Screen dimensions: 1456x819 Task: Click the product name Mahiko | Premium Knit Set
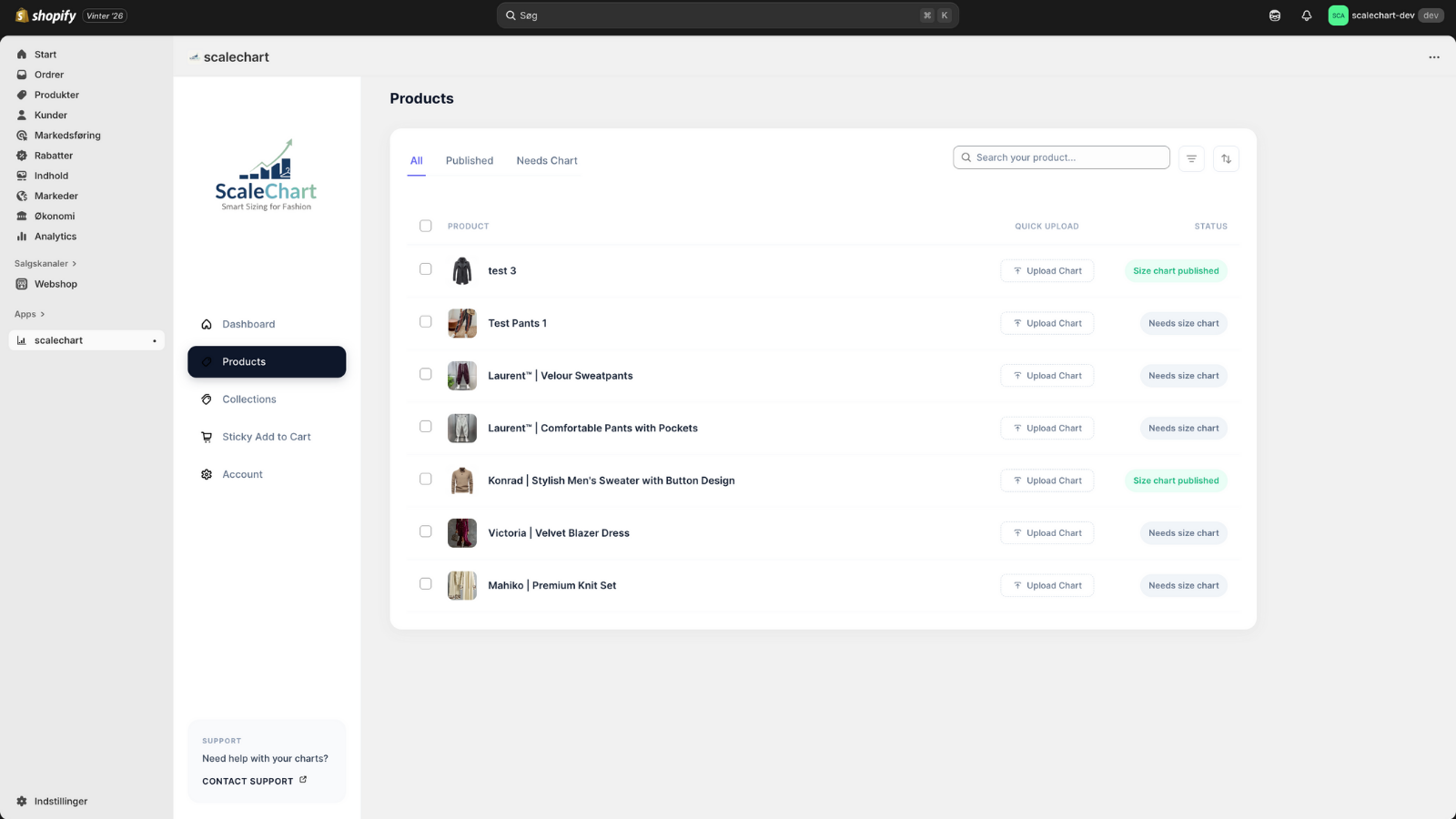tap(552, 586)
